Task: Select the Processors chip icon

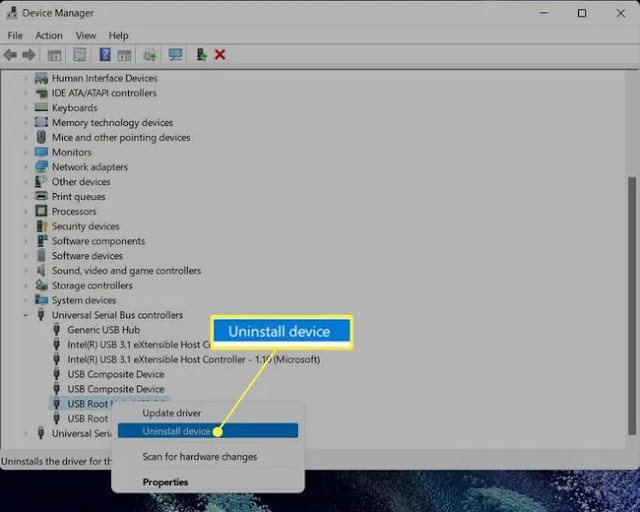Action: 41,211
